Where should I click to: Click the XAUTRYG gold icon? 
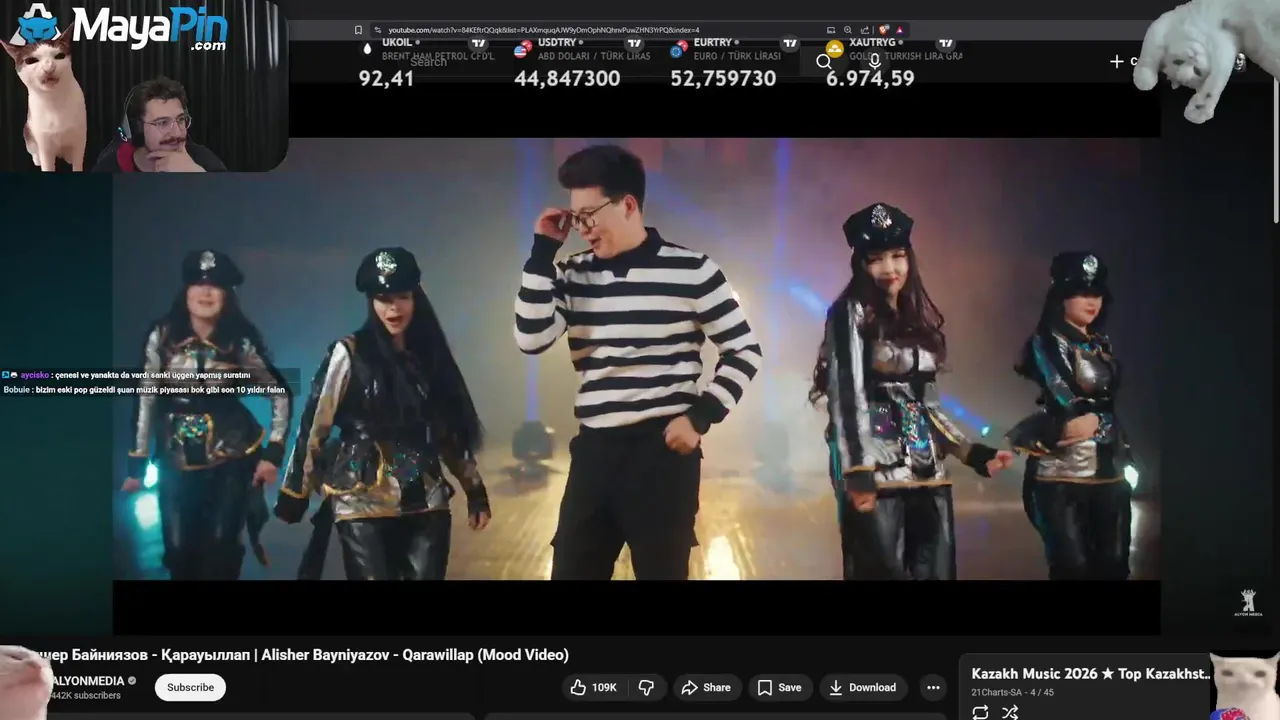tap(835, 48)
